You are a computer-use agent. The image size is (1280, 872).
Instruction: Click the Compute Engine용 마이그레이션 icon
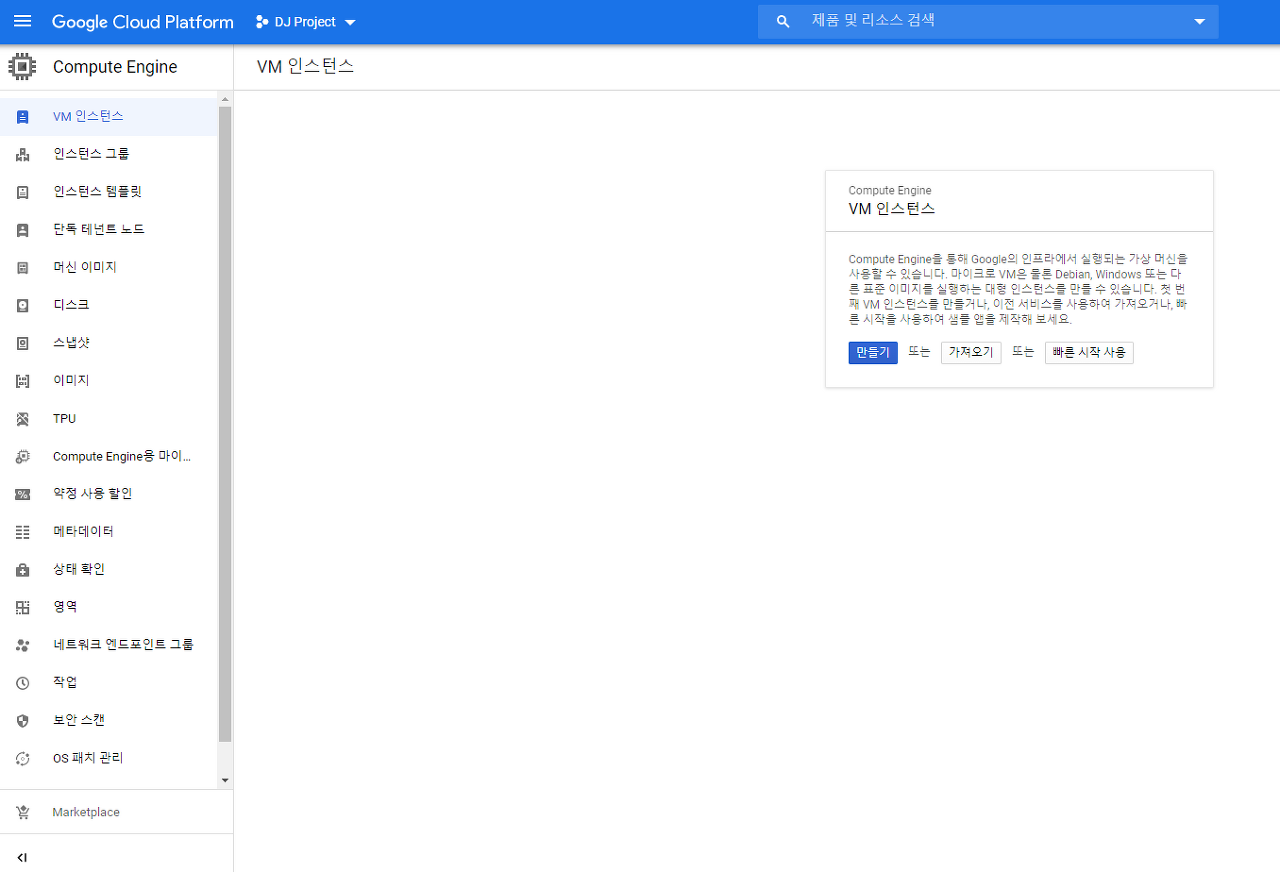click(x=23, y=457)
